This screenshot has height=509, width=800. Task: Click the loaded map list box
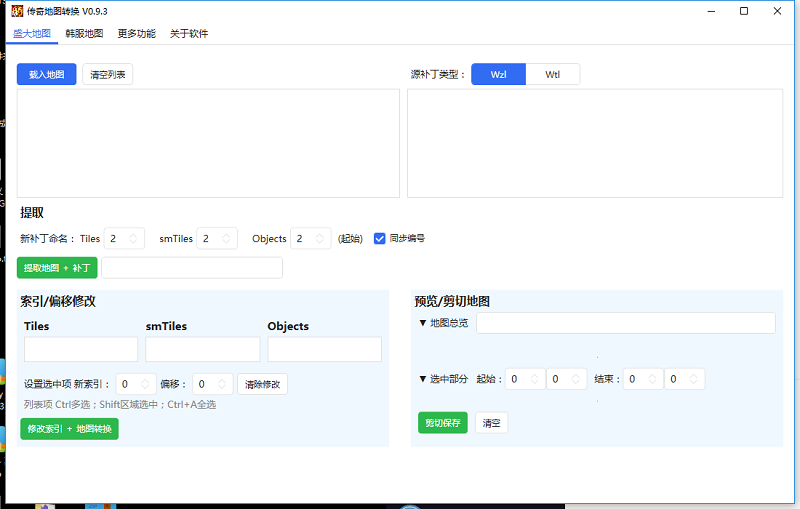[x=208, y=143]
